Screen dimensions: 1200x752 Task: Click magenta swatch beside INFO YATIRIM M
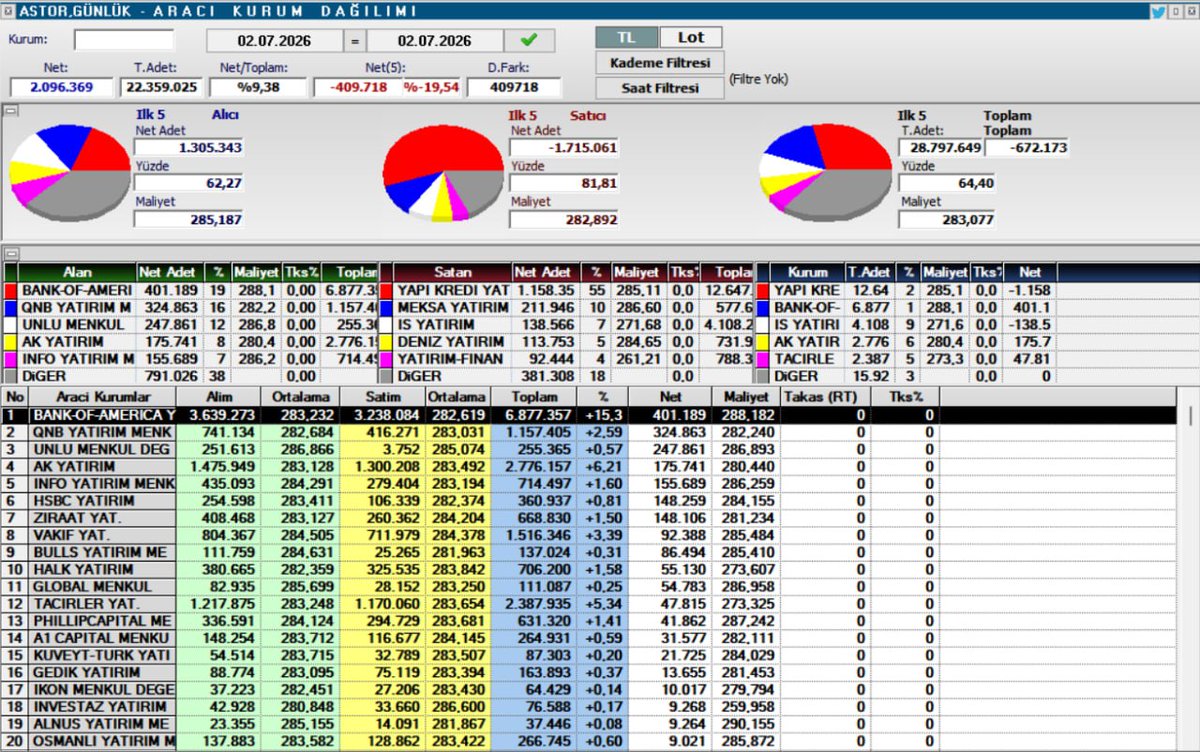pos(10,358)
